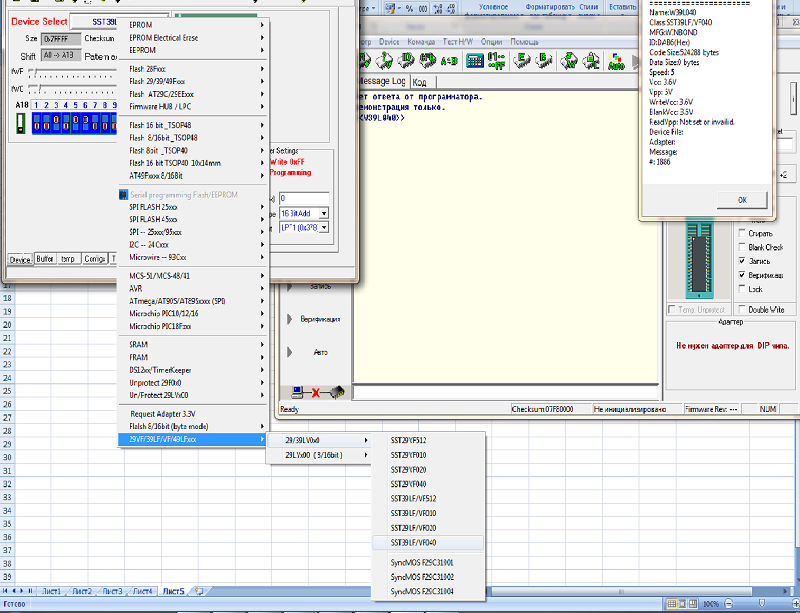The image size is (800, 613).
Task: Click the Авто side button
Action: click(320, 352)
